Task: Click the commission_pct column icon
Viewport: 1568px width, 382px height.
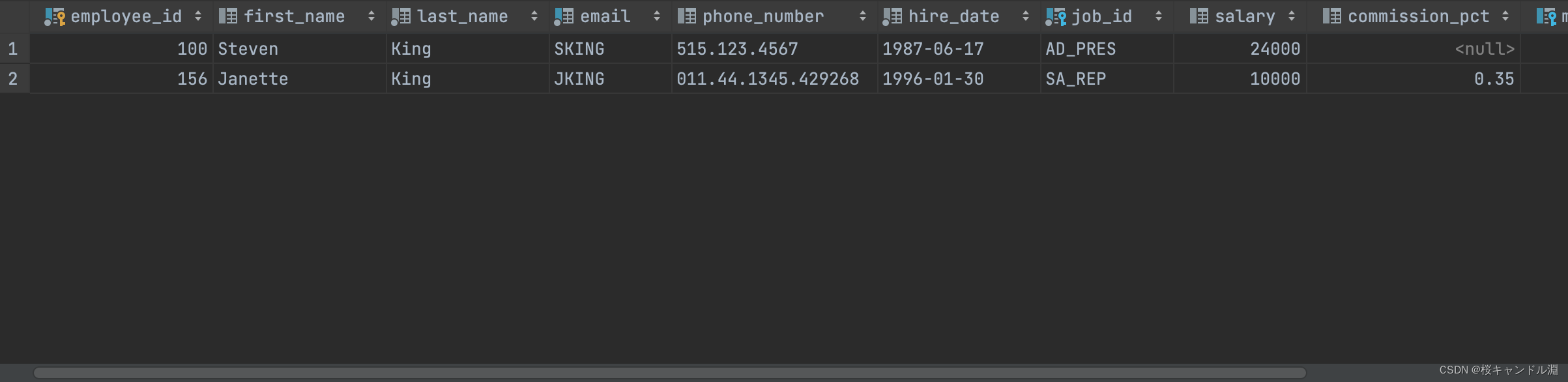Action: tap(1331, 16)
